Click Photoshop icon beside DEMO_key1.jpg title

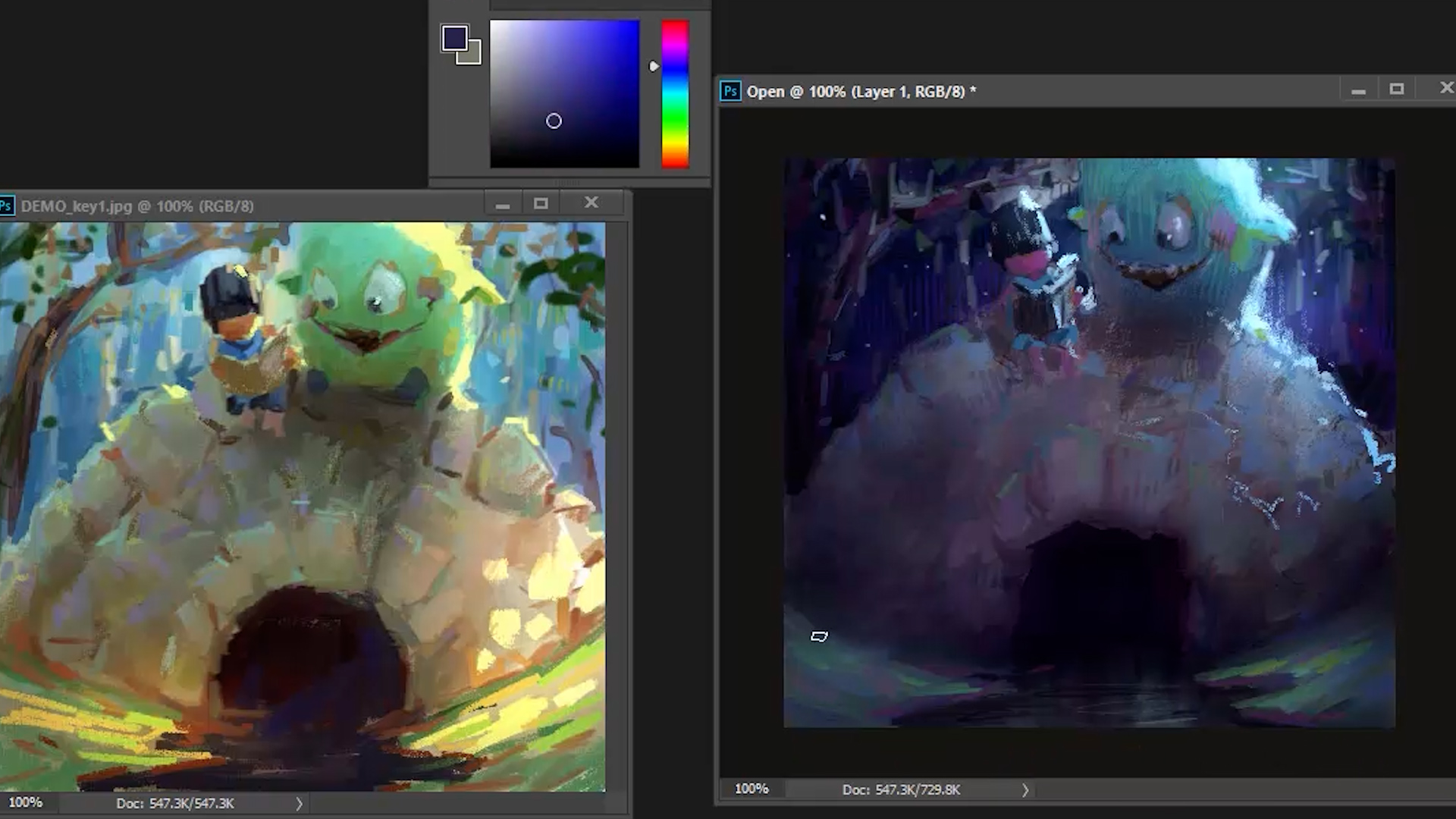coord(6,206)
